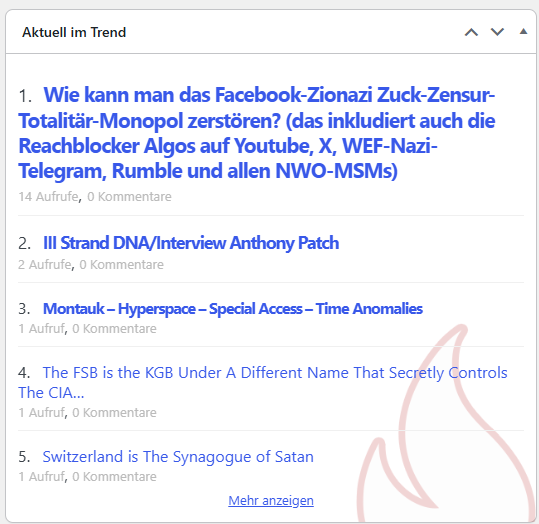This screenshot has height=524, width=539.
Task: Click the 2 Aufrufe view count
Action: pyautogui.click(x=45, y=265)
